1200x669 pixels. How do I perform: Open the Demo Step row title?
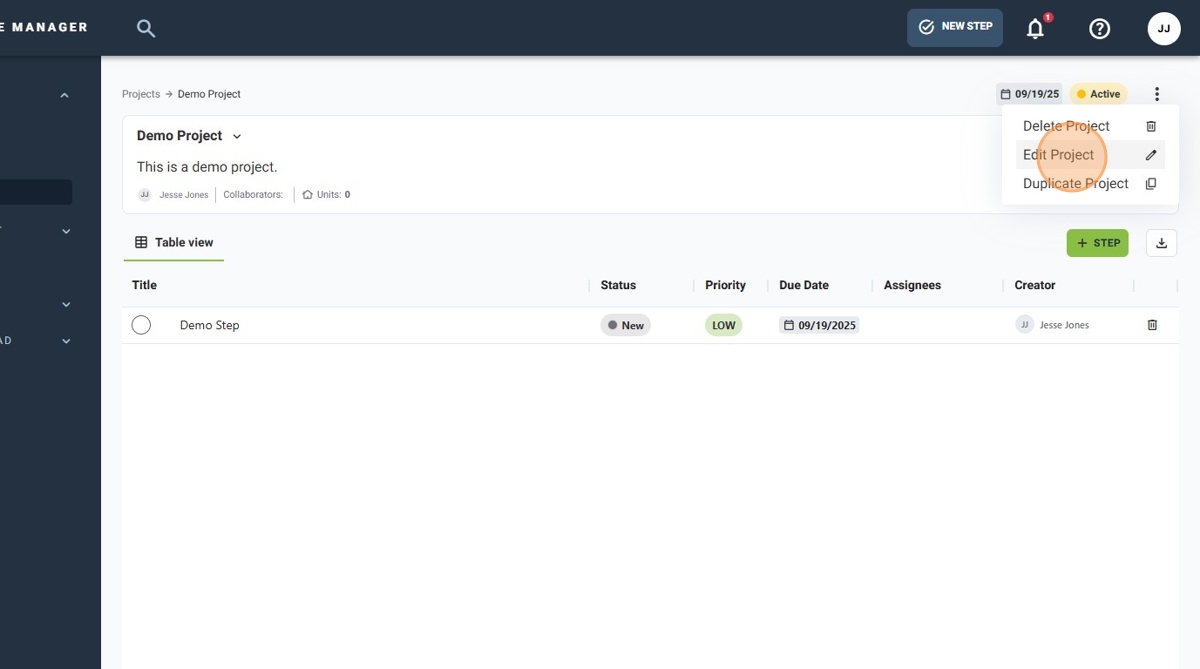coord(209,325)
